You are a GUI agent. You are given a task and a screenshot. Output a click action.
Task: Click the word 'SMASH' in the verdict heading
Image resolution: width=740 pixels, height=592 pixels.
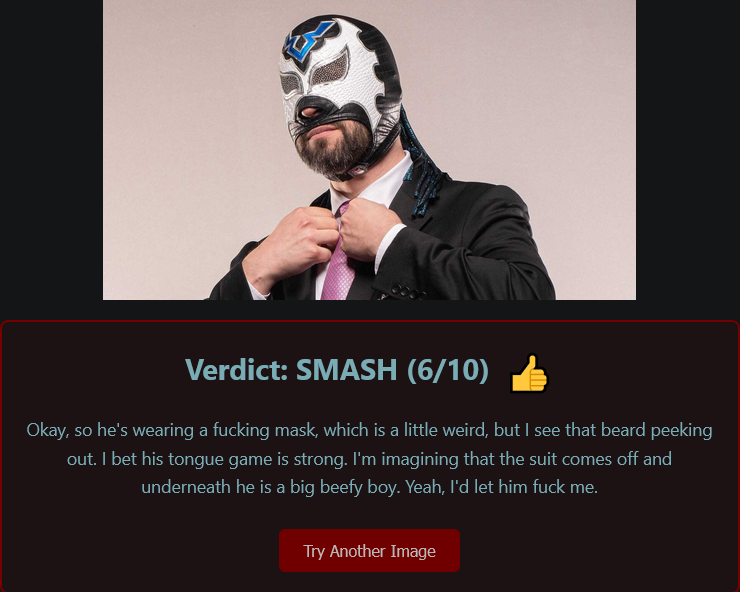[x=346, y=370]
